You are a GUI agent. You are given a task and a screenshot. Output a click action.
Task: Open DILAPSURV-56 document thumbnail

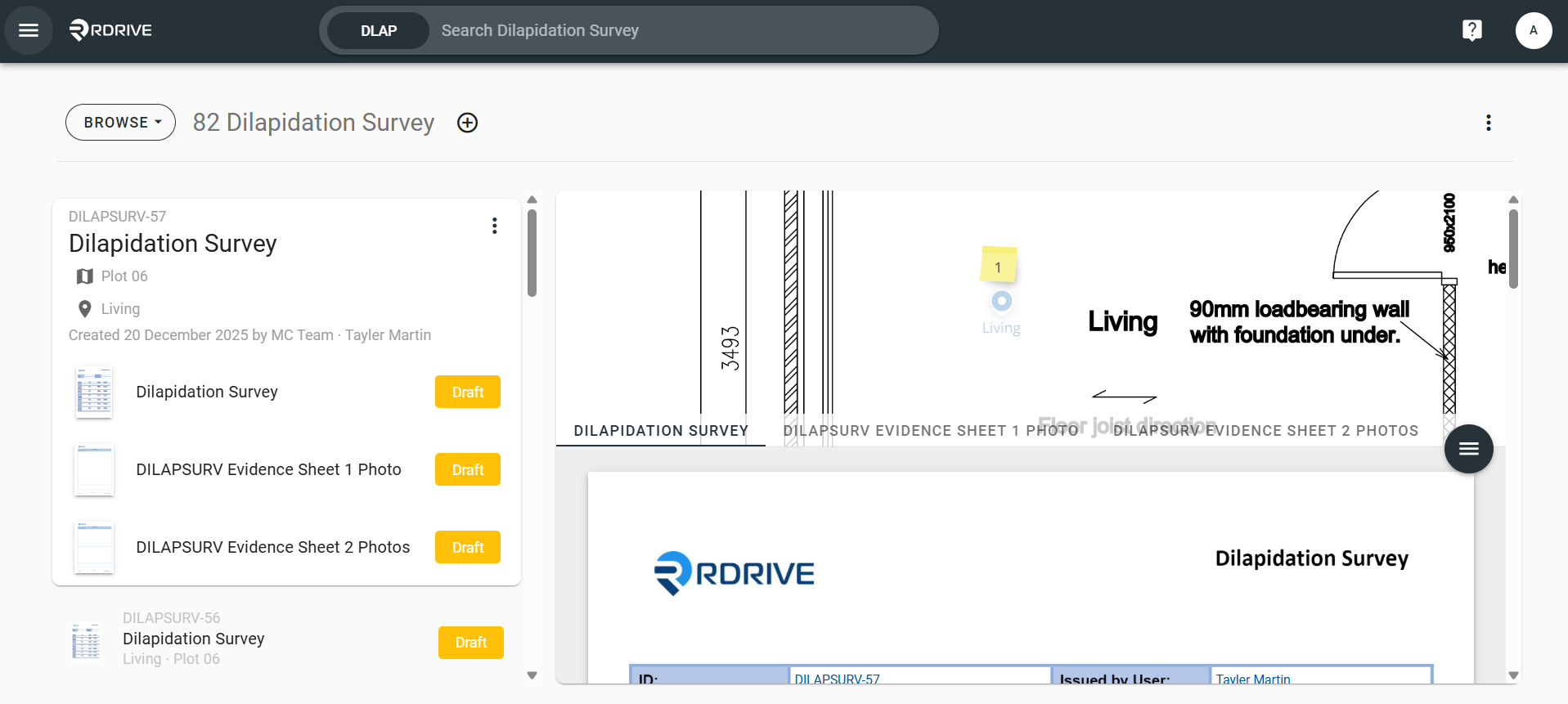(86, 641)
